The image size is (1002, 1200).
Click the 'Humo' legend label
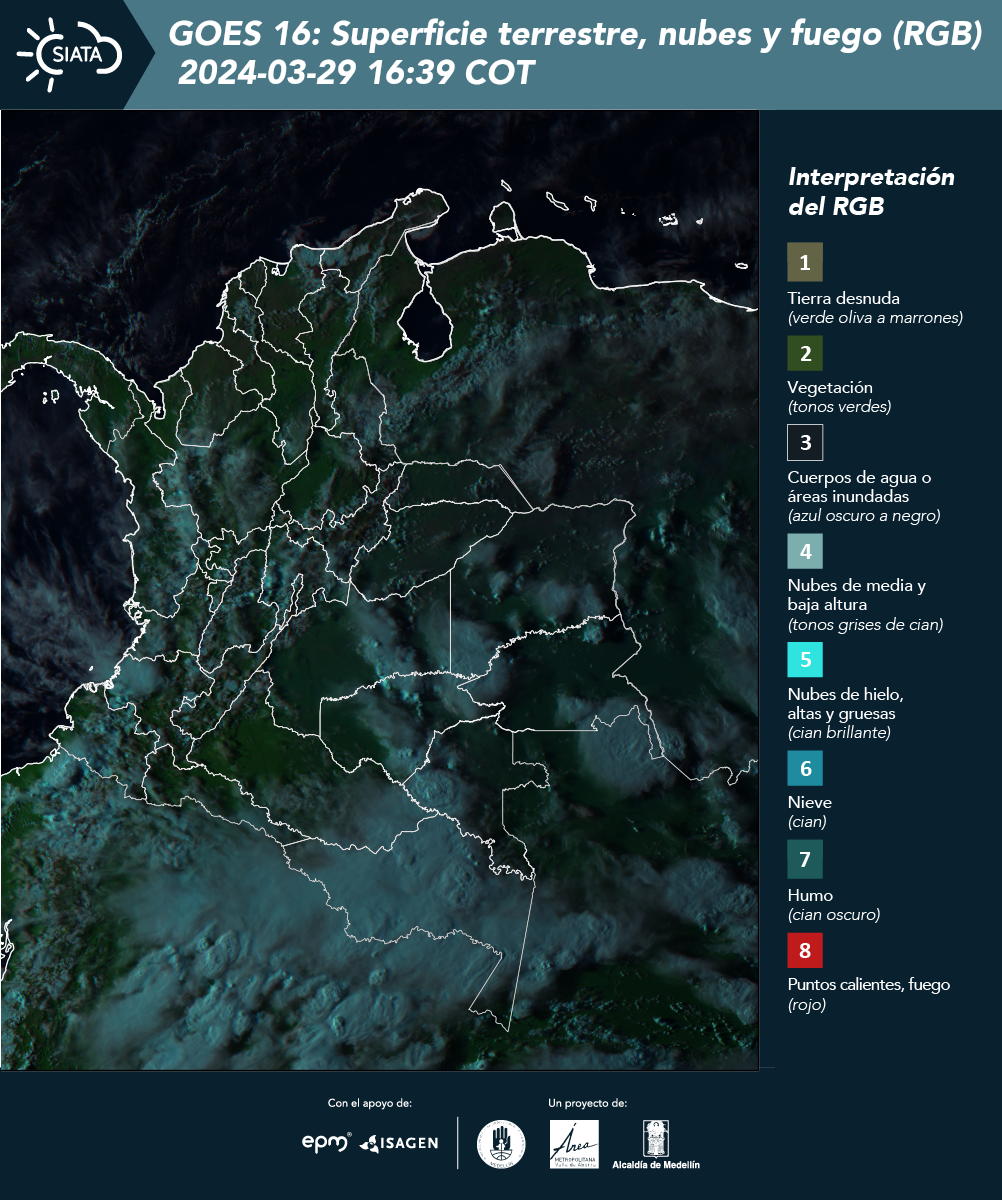click(810, 895)
